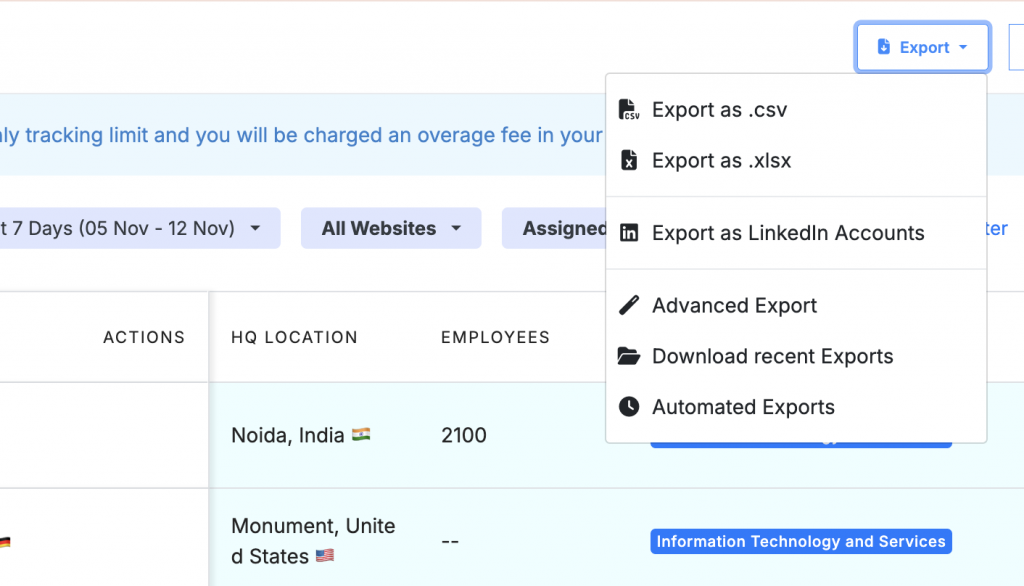This screenshot has width=1024, height=586.
Task: Open the All Websites filter dropdown
Action: (391, 228)
